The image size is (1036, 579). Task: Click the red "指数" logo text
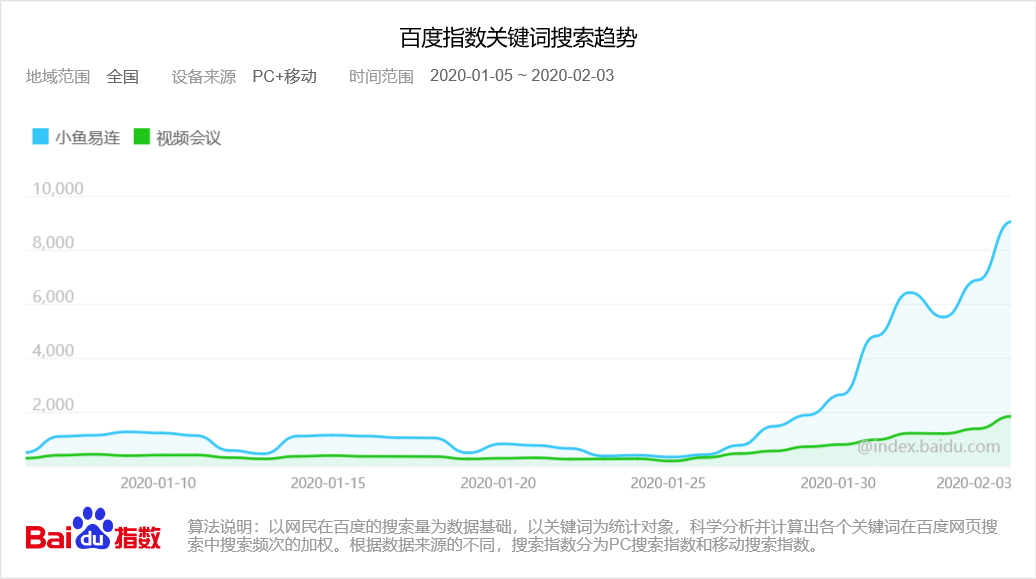(138, 537)
